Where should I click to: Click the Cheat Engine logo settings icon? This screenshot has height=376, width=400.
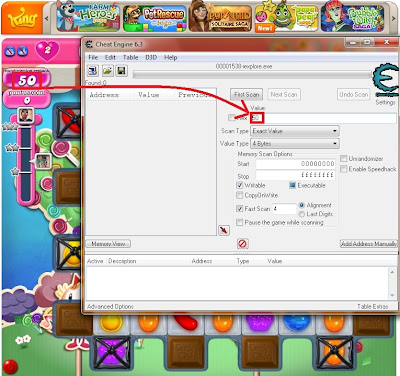pos(386,80)
